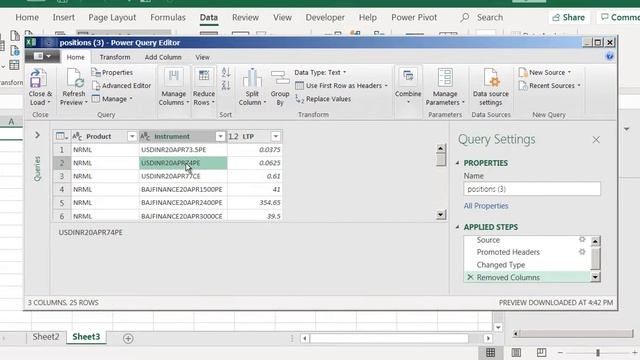Open the Instrument column filter dropdown

coord(220,136)
